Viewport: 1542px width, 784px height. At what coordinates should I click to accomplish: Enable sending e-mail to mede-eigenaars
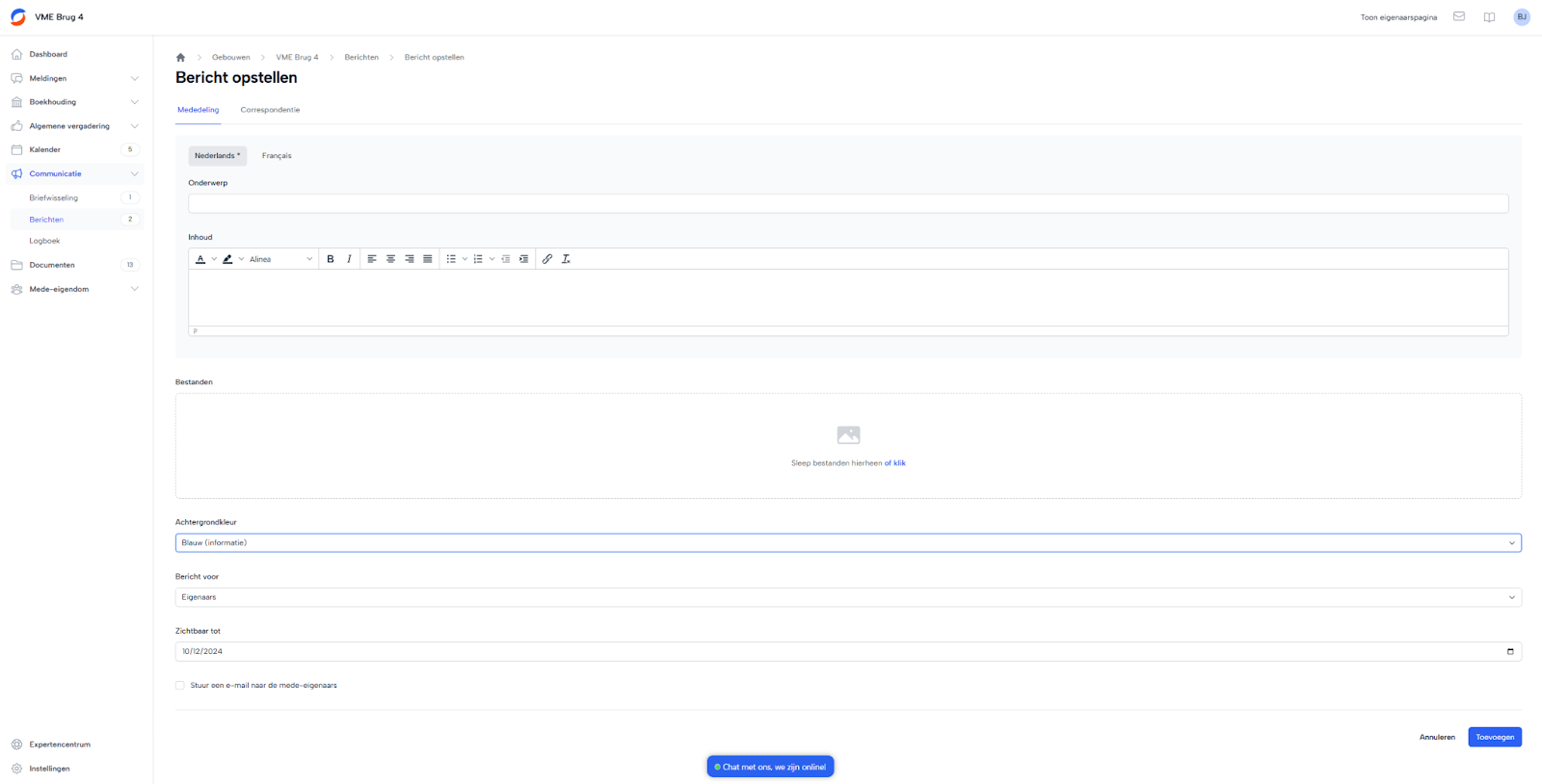(x=180, y=686)
